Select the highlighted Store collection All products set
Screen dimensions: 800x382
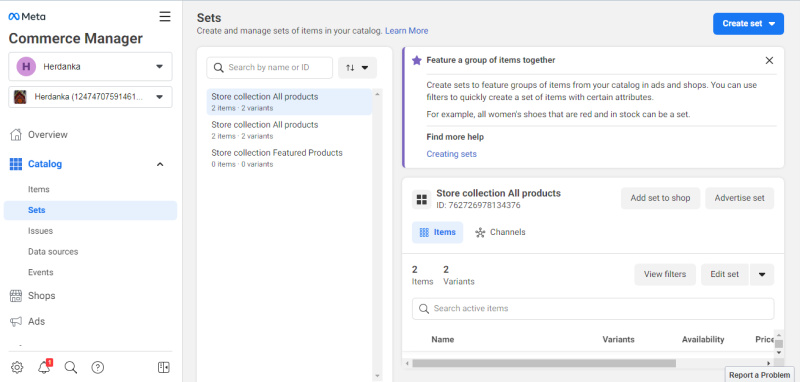(x=289, y=101)
